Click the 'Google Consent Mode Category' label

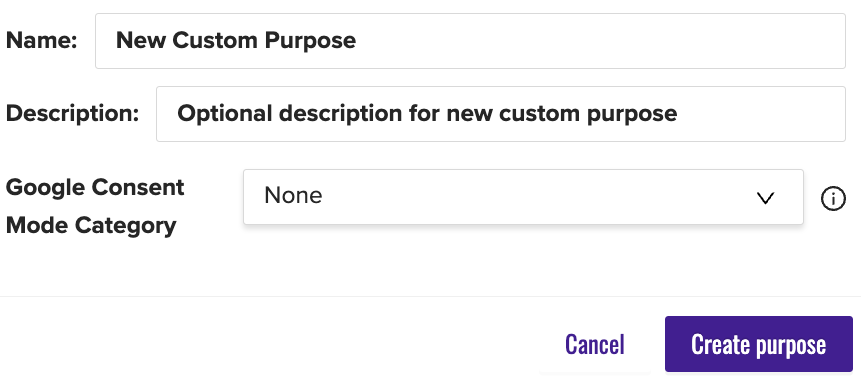[95, 206]
